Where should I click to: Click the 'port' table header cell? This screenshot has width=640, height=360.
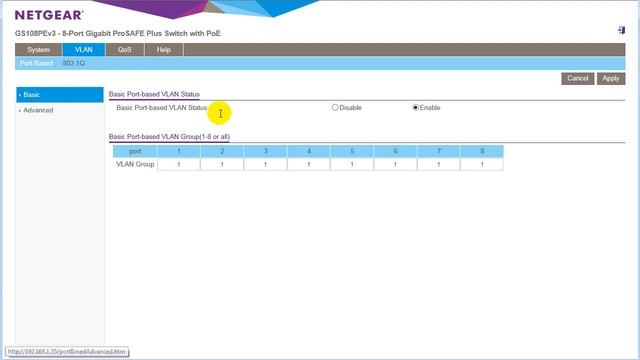click(x=135, y=151)
